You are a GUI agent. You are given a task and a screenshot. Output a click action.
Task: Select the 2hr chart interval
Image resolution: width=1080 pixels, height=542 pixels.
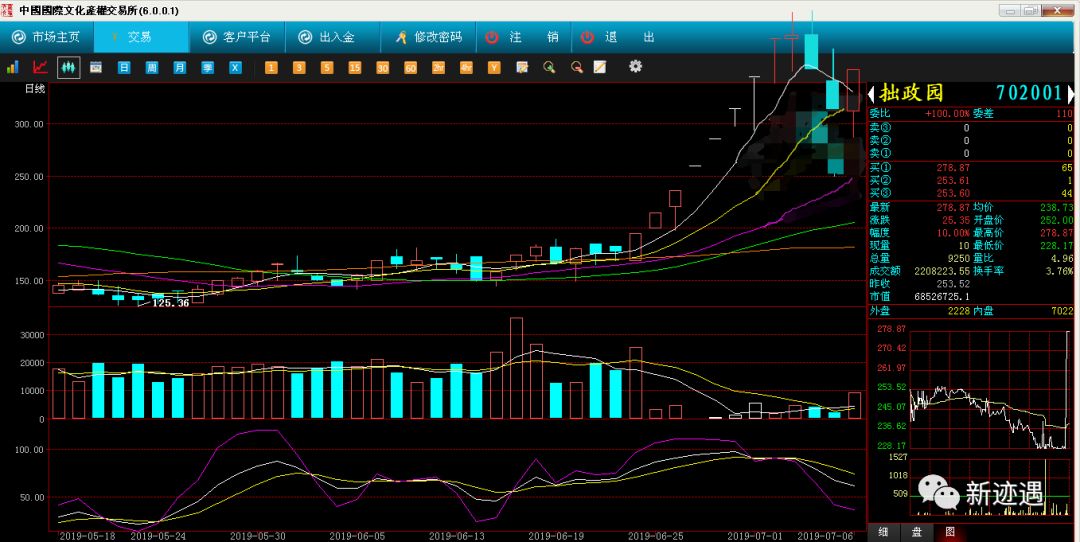pyautogui.click(x=438, y=67)
